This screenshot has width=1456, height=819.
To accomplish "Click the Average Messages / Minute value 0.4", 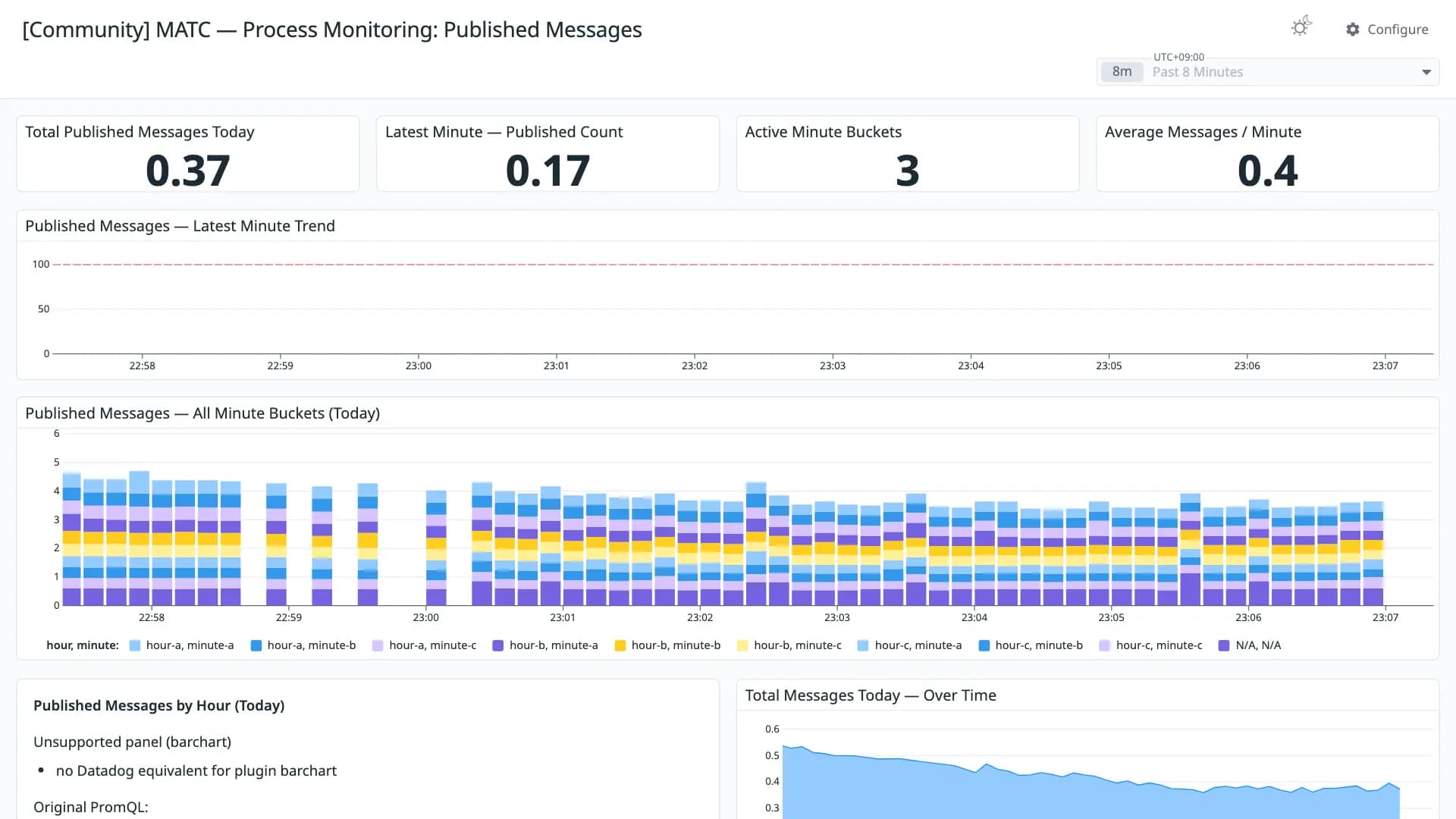I will click(x=1268, y=171).
